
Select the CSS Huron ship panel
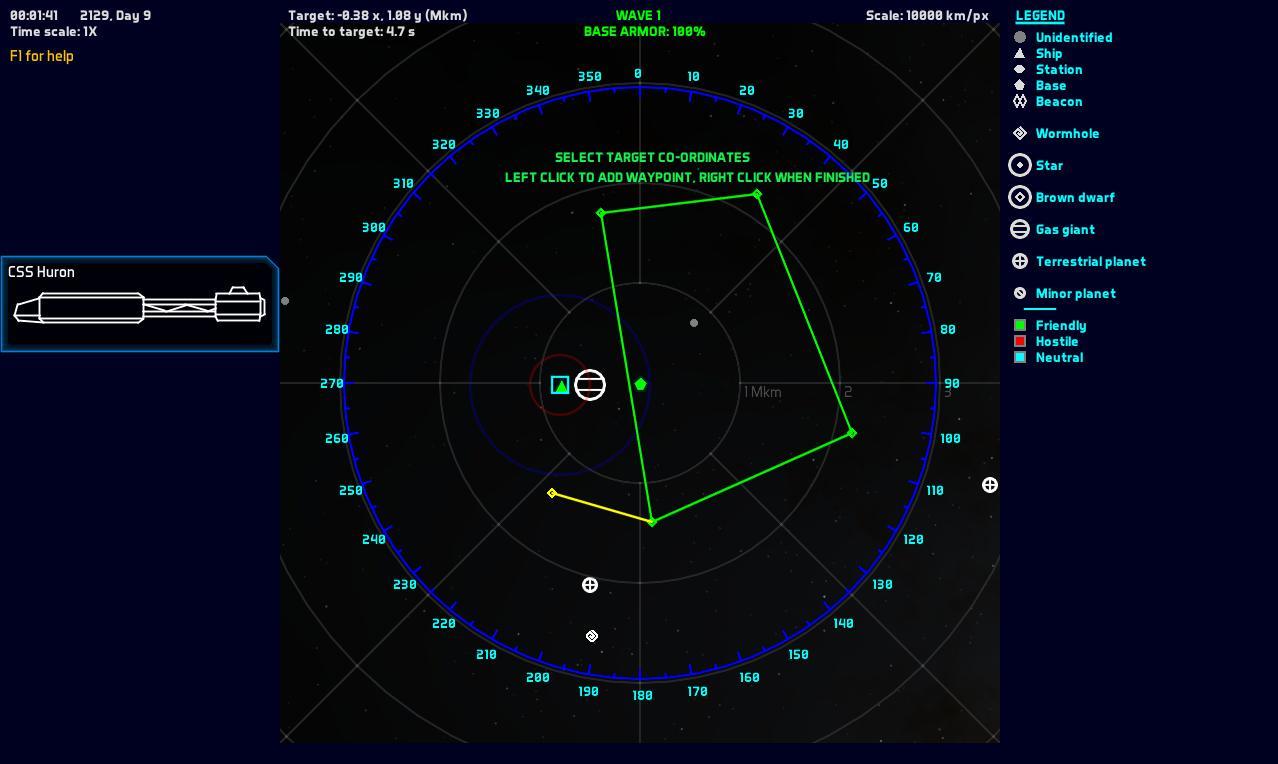click(140, 304)
